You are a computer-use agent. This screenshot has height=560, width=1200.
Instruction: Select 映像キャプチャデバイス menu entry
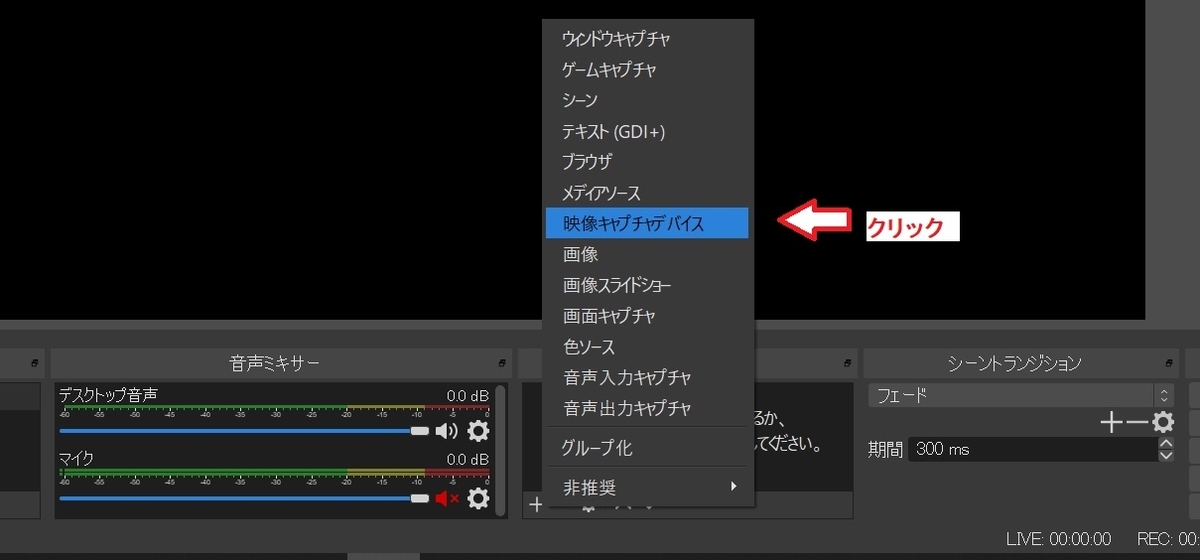tap(648, 223)
